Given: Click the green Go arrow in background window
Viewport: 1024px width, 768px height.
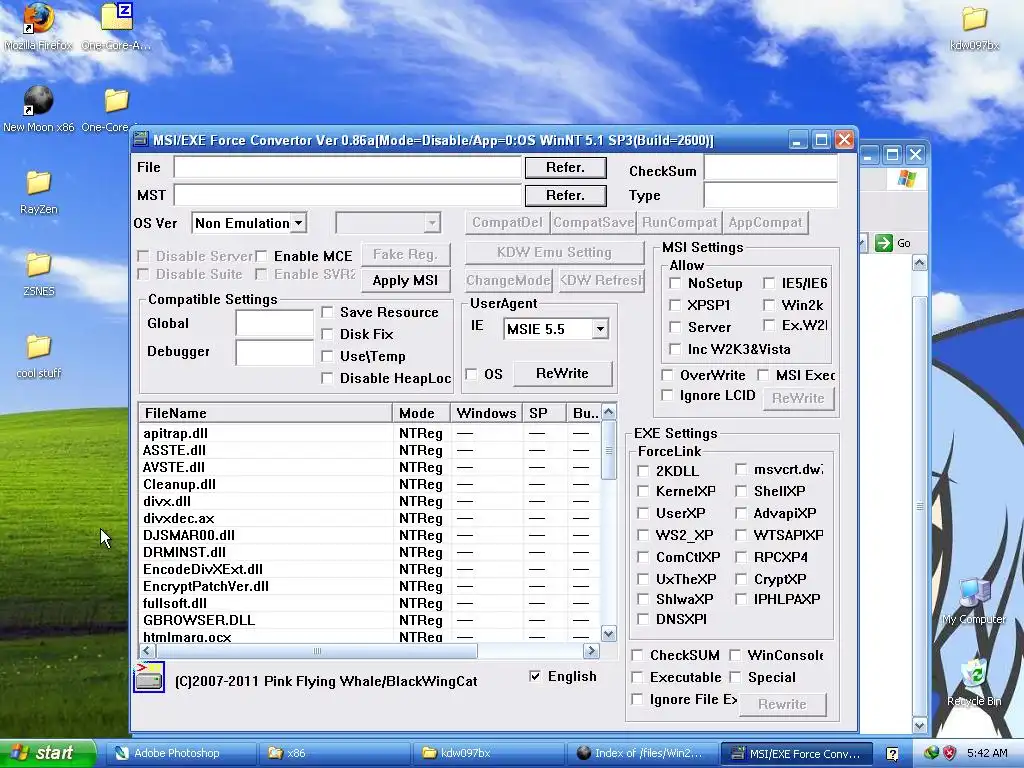Looking at the screenshot, I should pyautogui.click(x=883, y=243).
